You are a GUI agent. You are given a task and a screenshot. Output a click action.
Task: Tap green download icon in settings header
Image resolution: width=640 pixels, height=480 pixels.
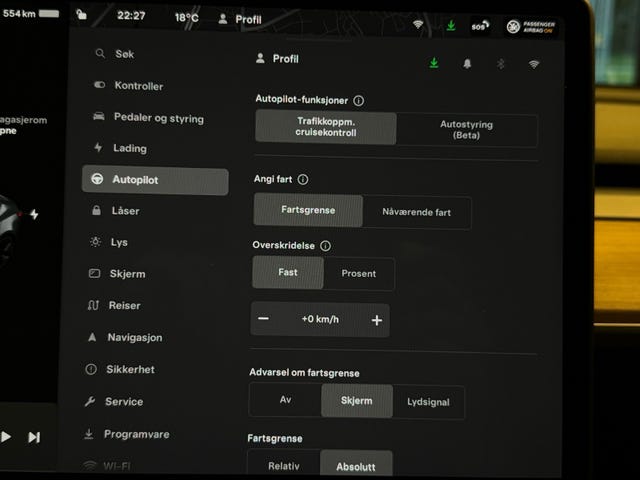coord(434,63)
